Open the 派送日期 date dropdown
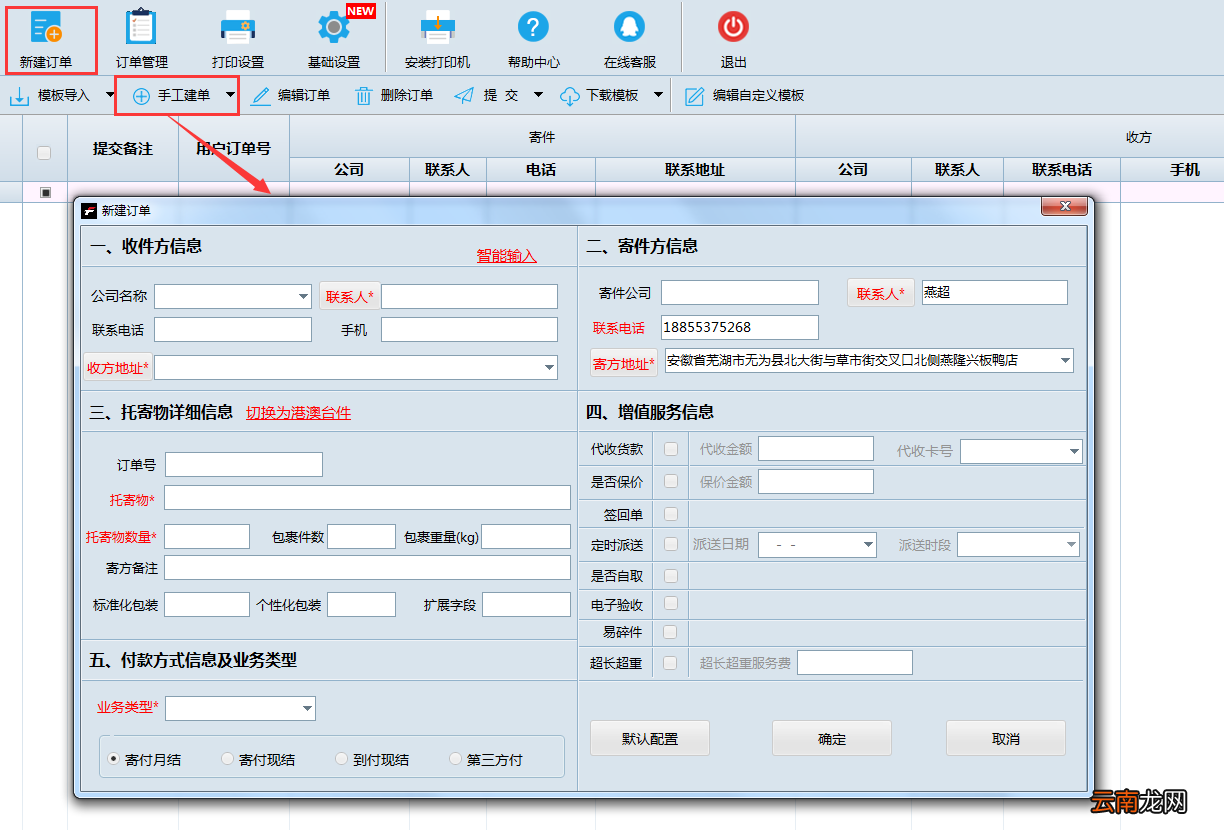This screenshot has width=1224, height=830. coord(868,545)
